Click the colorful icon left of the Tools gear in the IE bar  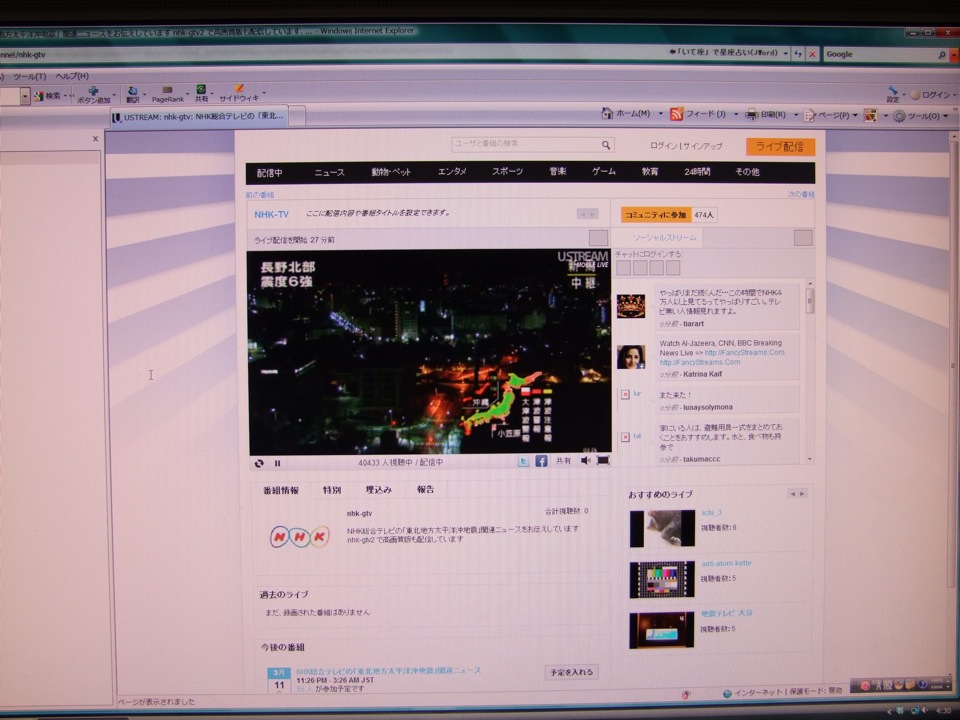870,115
